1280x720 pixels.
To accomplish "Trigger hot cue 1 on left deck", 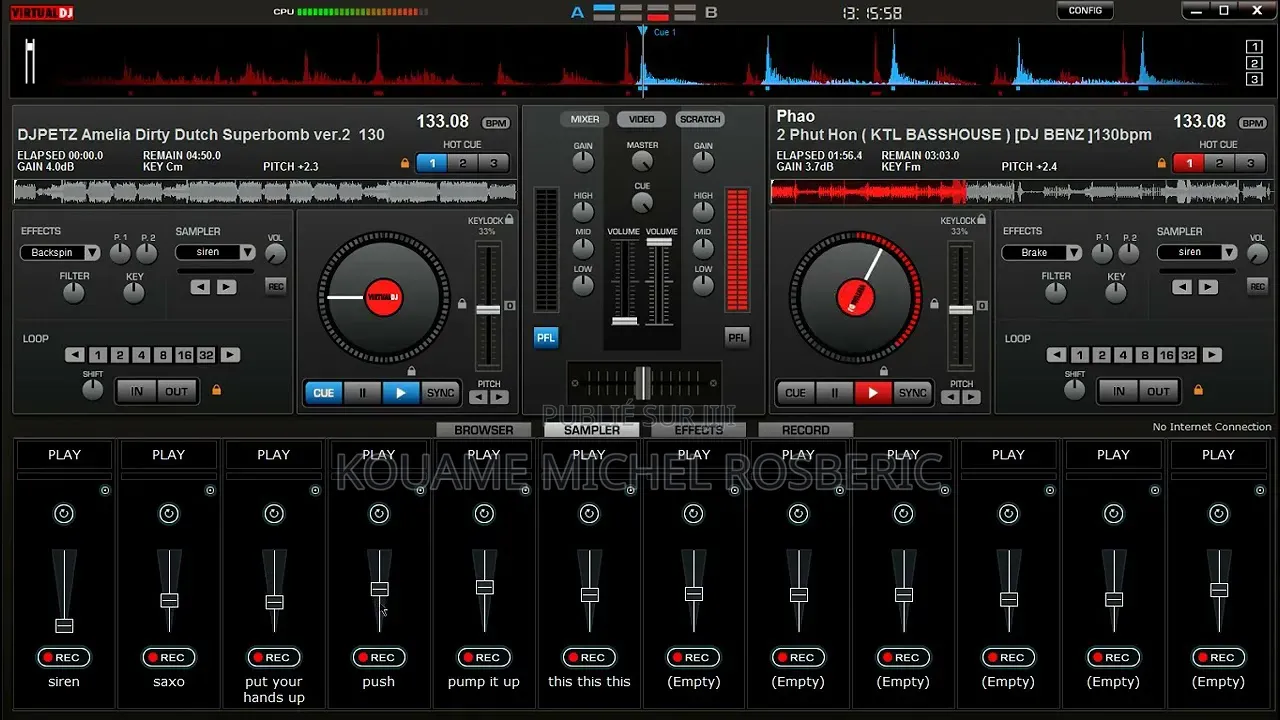I will click(x=432, y=164).
